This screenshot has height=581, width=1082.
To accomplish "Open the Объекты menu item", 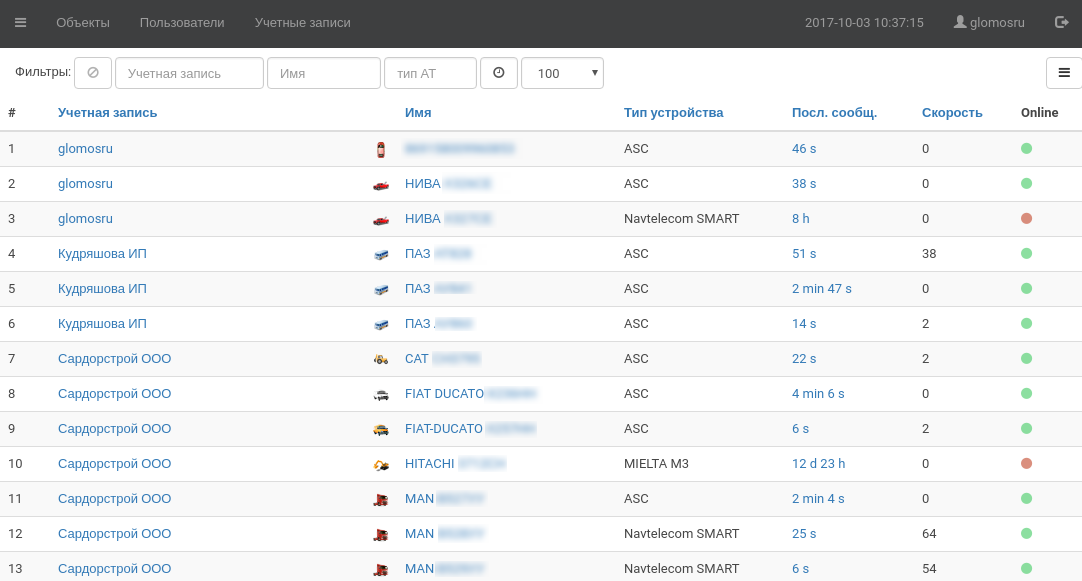I will (x=83, y=22).
